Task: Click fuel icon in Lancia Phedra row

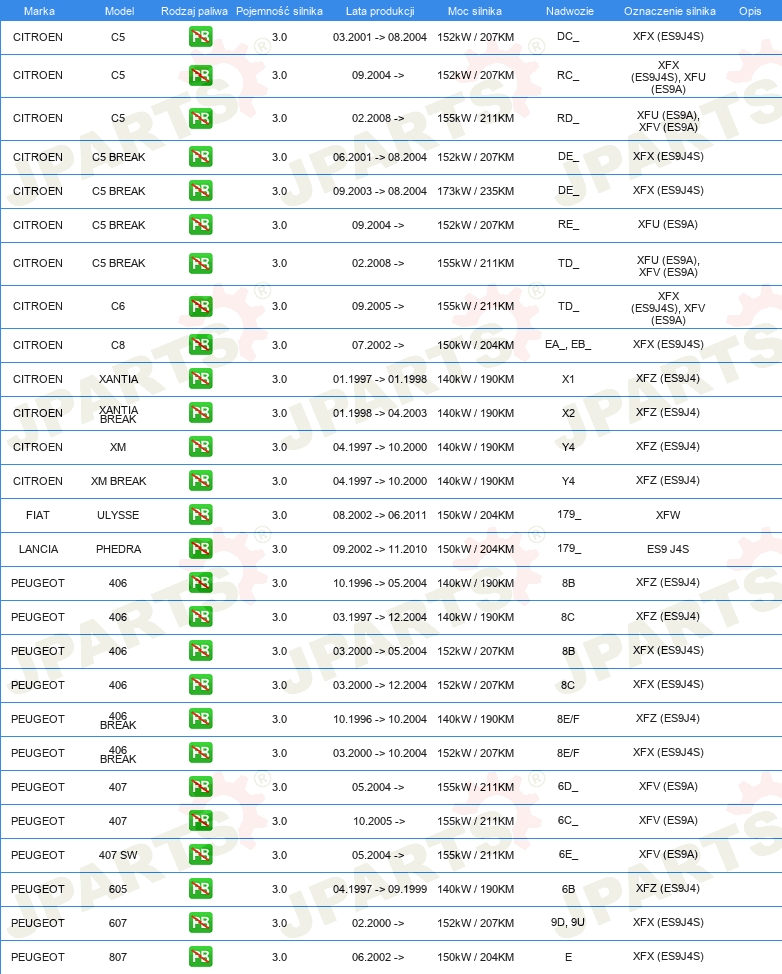Action: 201,549
